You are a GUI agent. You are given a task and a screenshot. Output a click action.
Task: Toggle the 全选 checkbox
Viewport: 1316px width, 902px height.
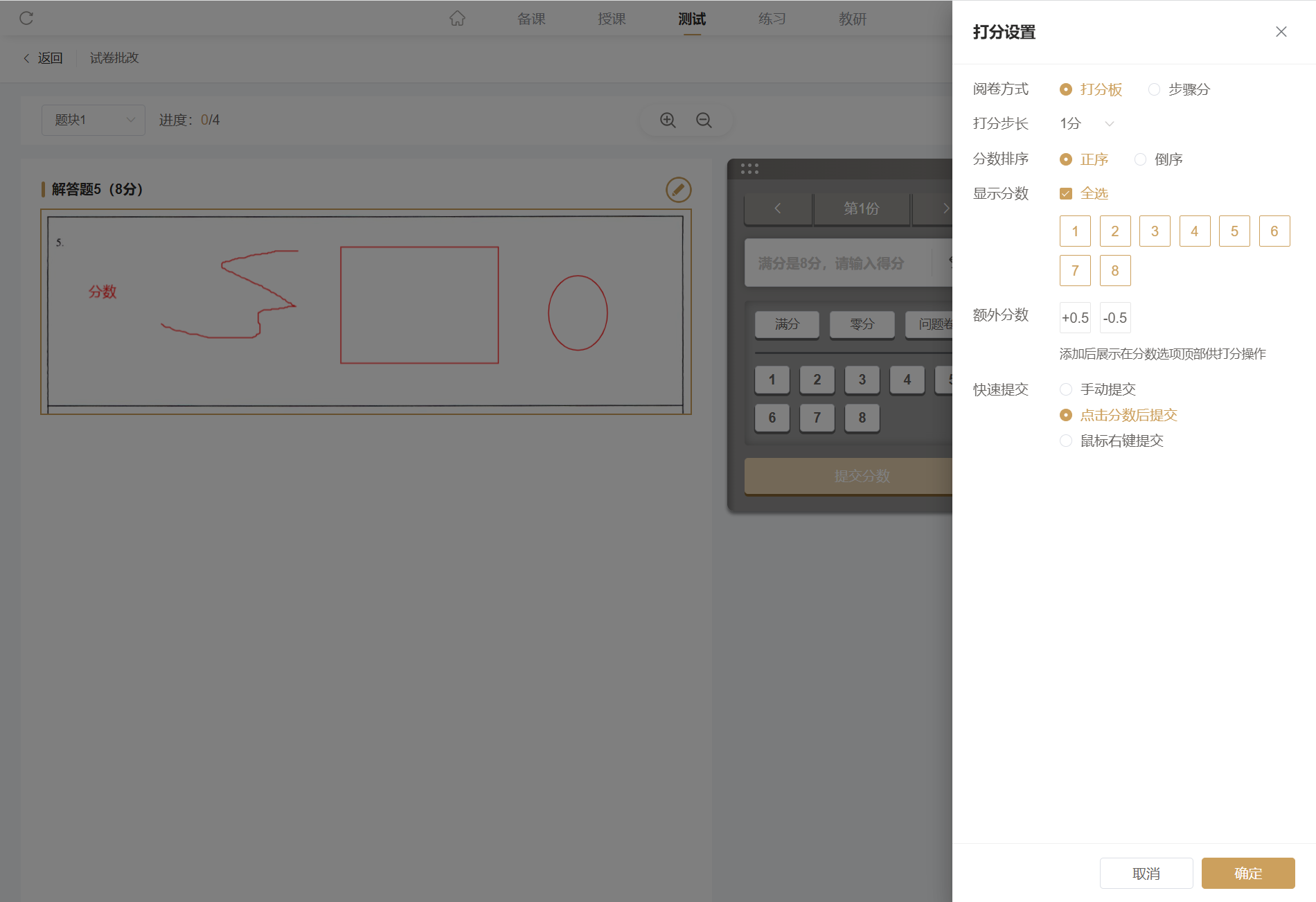[x=1066, y=193]
